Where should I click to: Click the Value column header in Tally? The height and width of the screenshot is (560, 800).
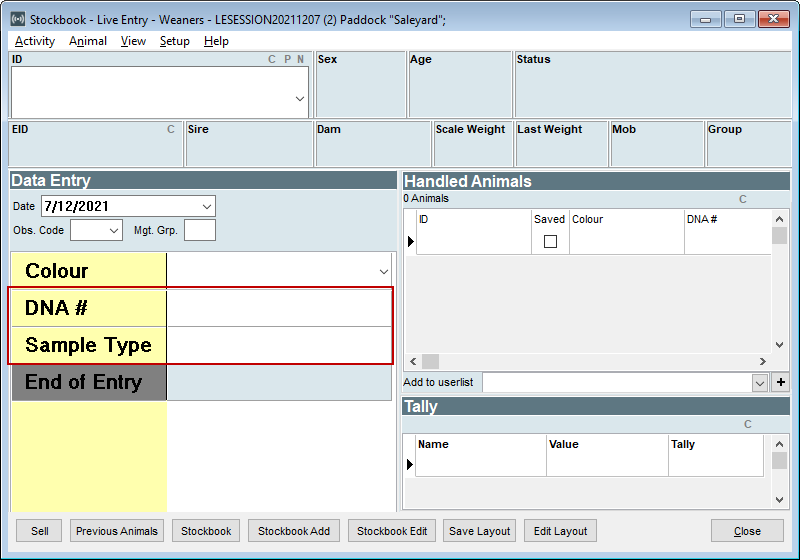pyautogui.click(x=607, y=444)
